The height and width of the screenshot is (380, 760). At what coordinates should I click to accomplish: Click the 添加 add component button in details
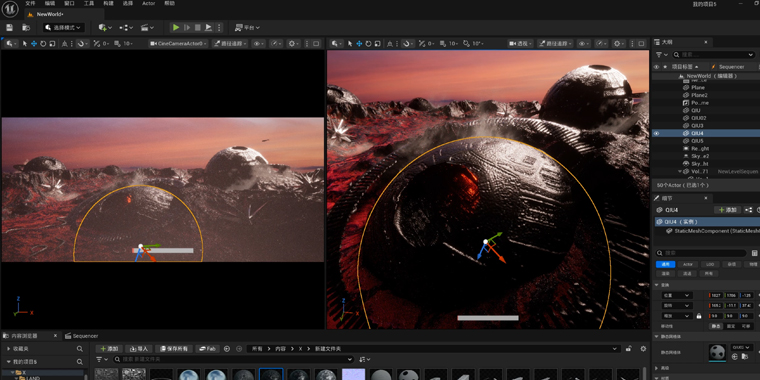click(728, 210)
